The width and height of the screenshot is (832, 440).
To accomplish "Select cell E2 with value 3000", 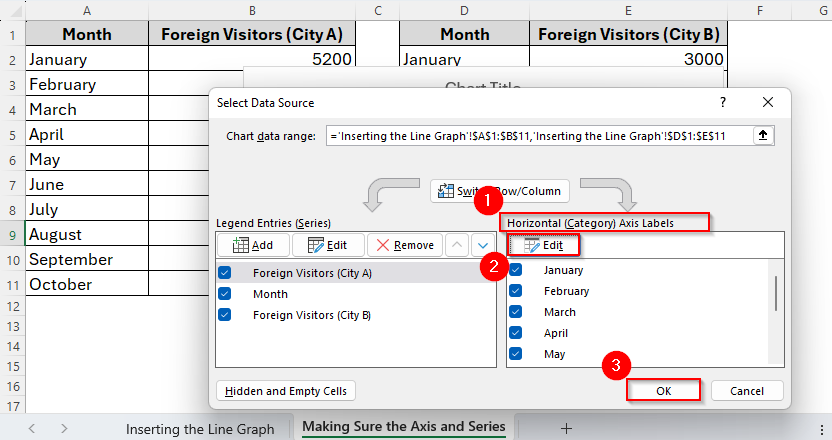I will coord(628,56).
